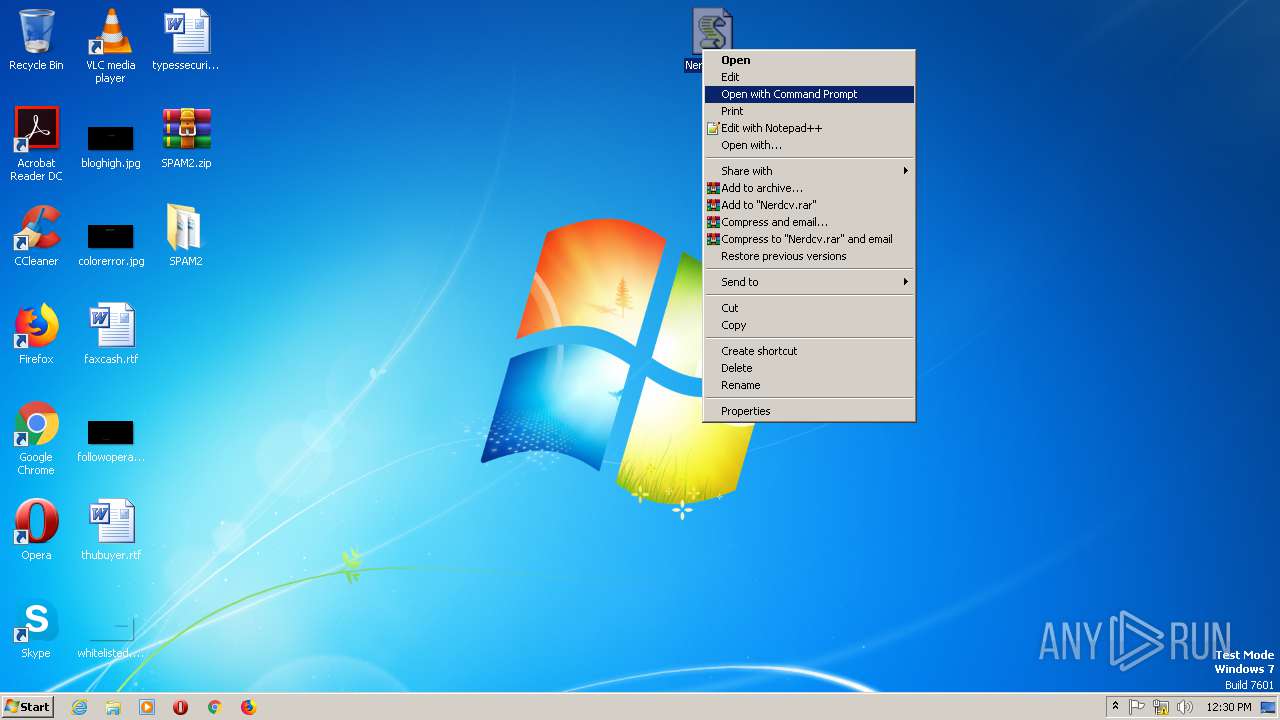Choose Restore previous versions
This screenshot has width=1280, height=720.
click(x=809, y=256)
